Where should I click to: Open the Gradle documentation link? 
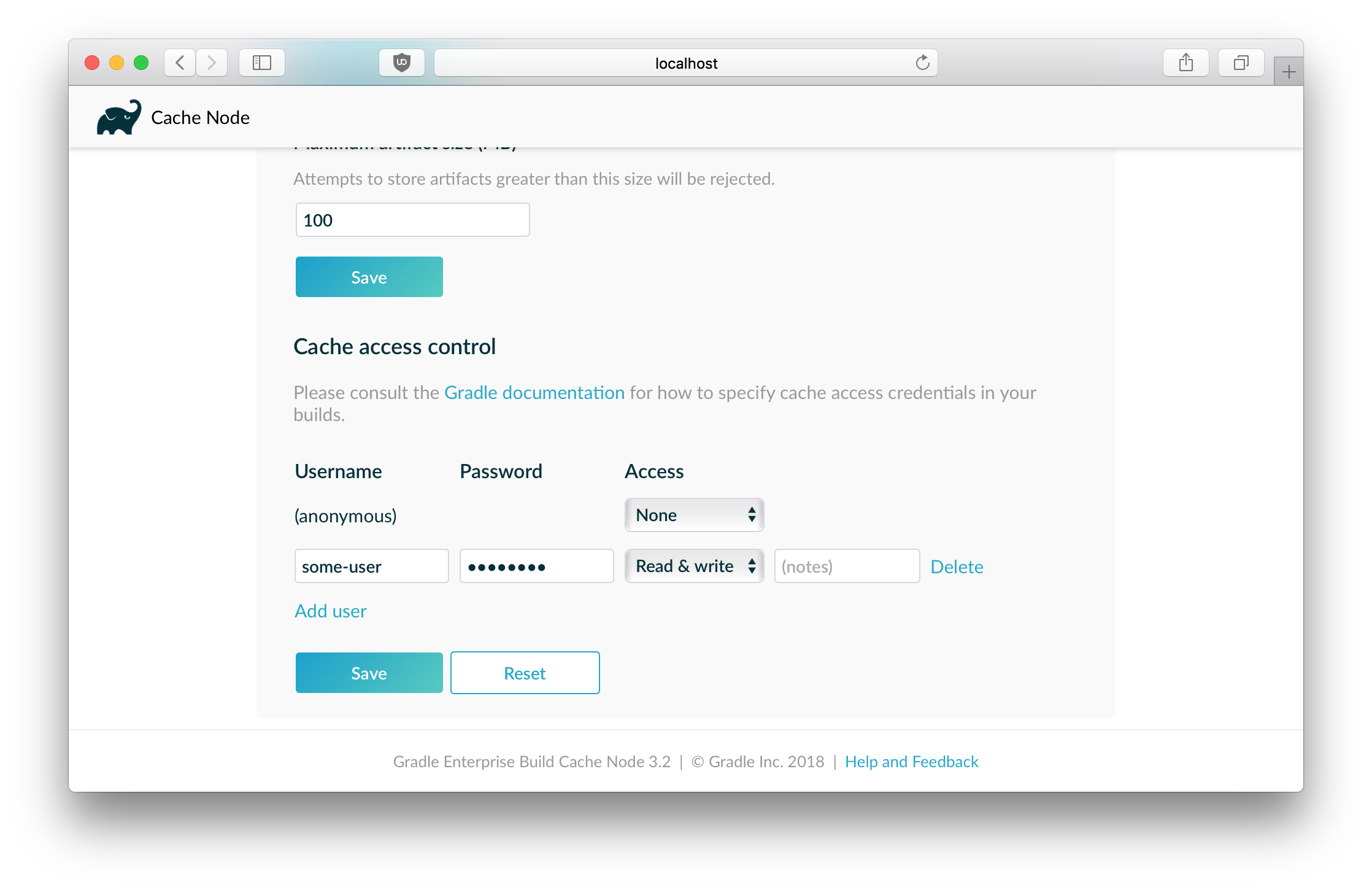coord(534,393)
